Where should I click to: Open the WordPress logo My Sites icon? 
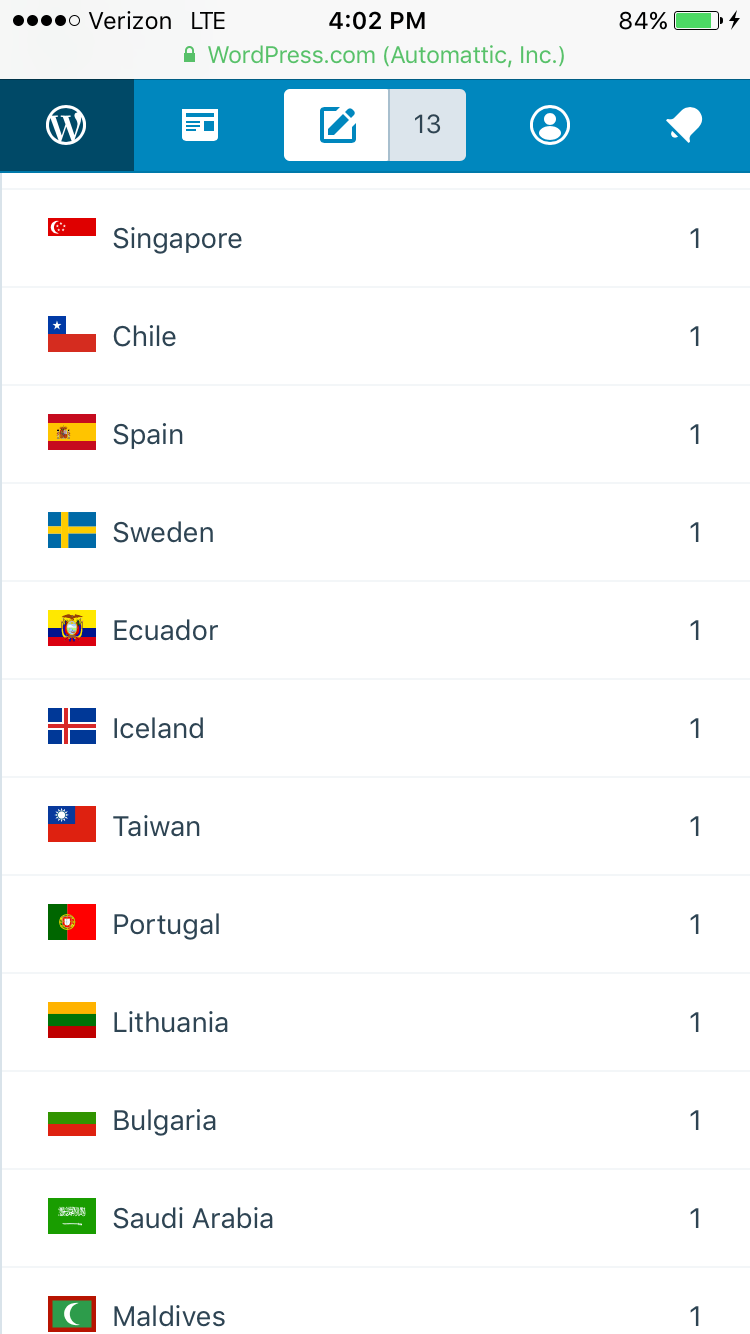coord(66,125)
